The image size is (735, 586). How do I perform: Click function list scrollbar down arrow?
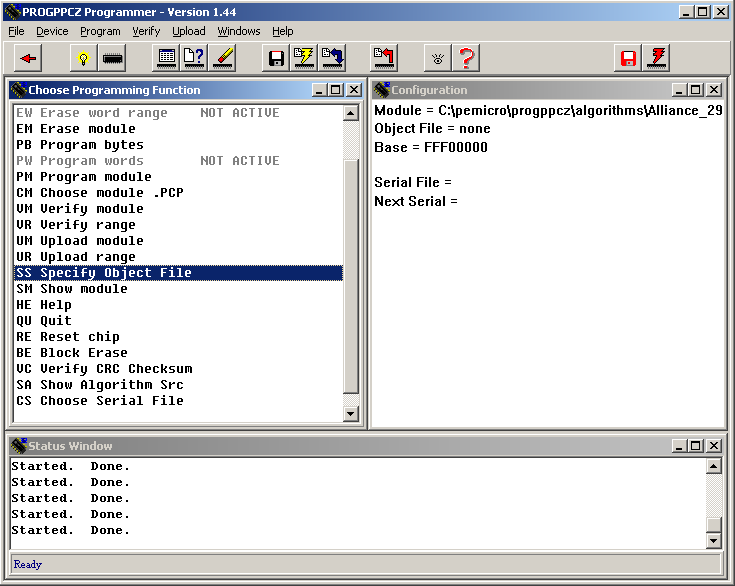(x=351, y=413)
